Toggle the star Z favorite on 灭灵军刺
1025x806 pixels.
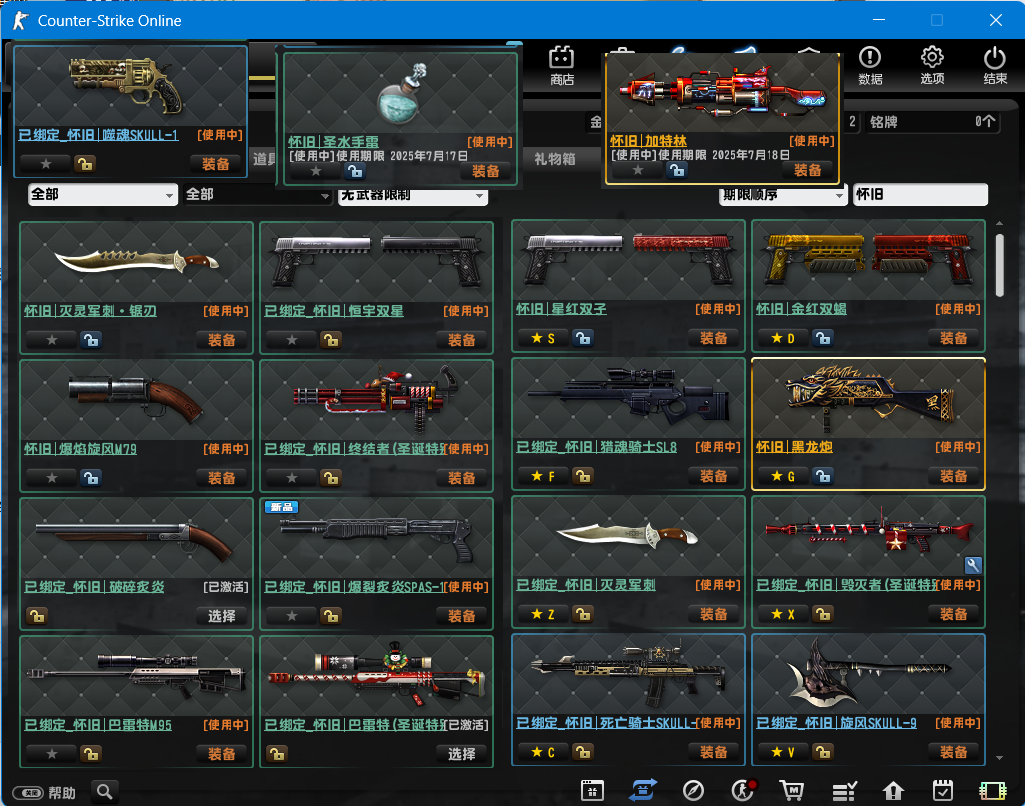click(x=543, y=614)
